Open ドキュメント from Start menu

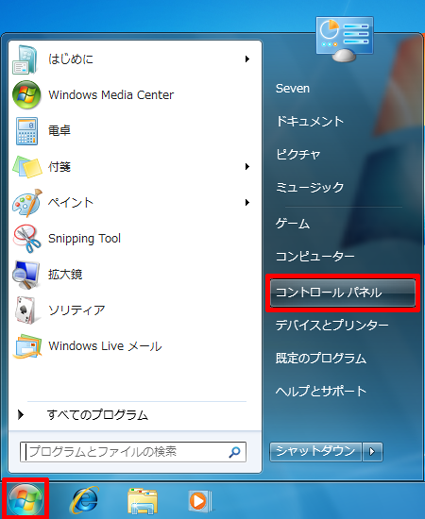(310, 121)
